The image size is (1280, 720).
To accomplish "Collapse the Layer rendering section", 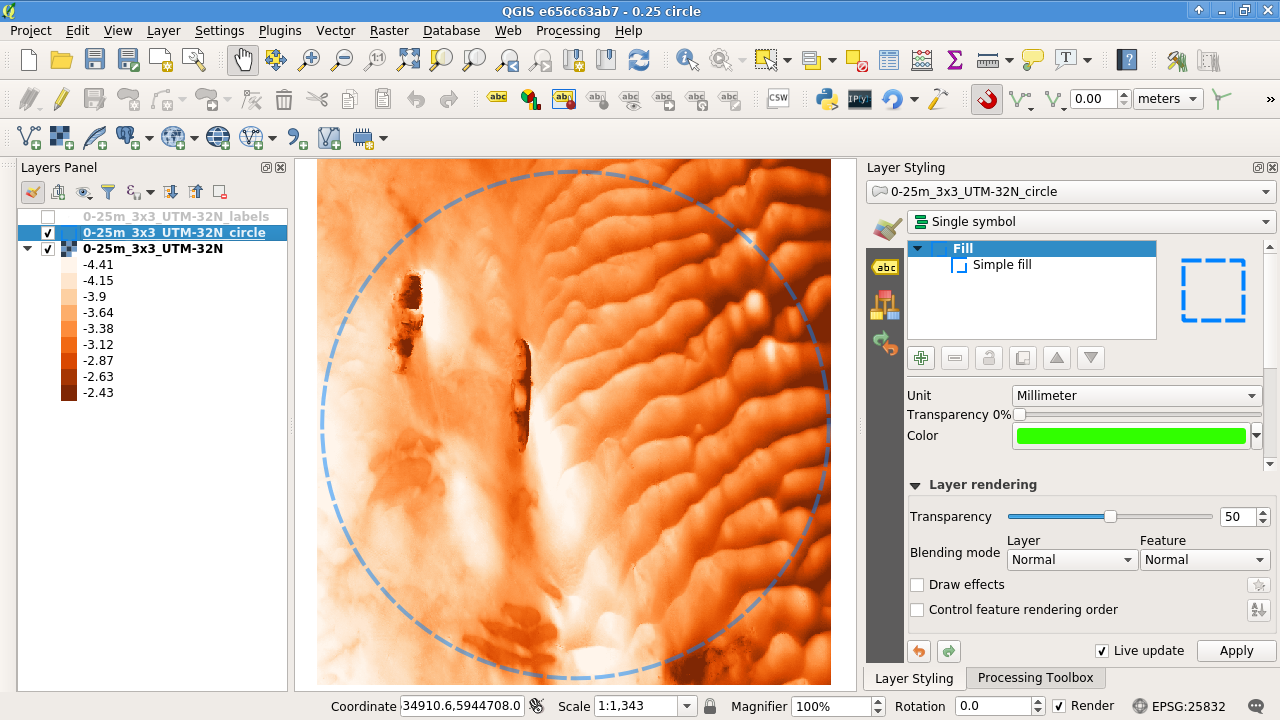I will [915, 485].
